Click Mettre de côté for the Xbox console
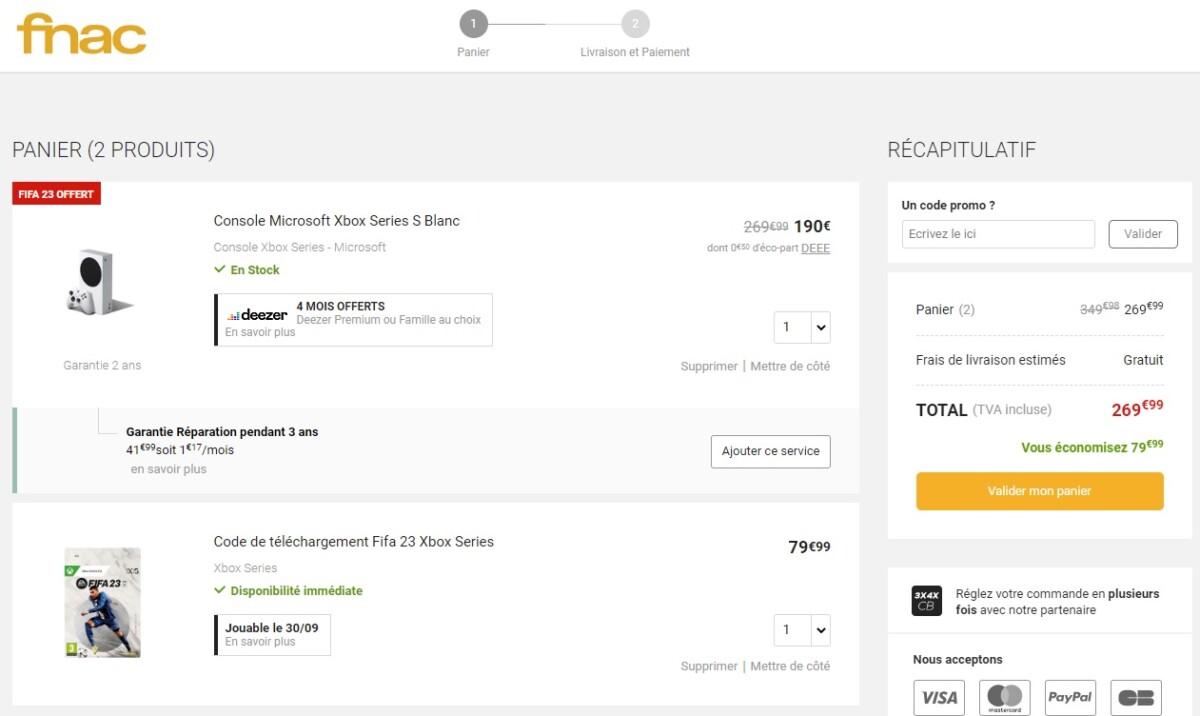The height and width of the screenshot is (716, 1200). click(x=790, y=366)
